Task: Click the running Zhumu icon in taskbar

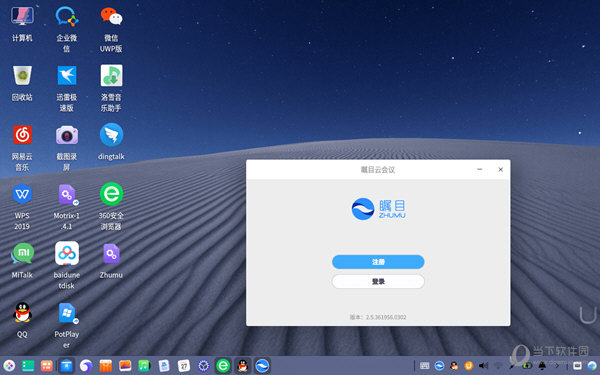Action: point(262,366)
